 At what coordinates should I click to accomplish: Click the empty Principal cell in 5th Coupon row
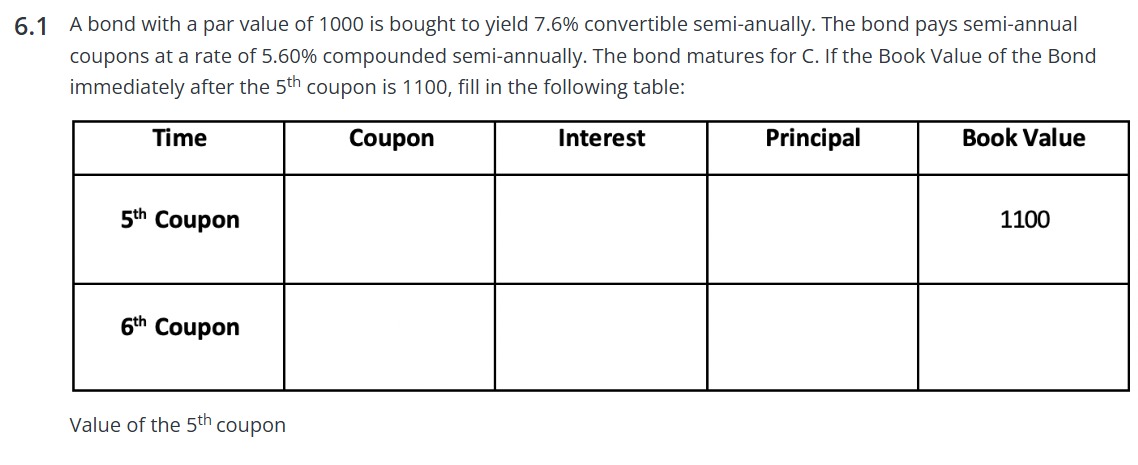pyautogui.click(x=811, y=229)
